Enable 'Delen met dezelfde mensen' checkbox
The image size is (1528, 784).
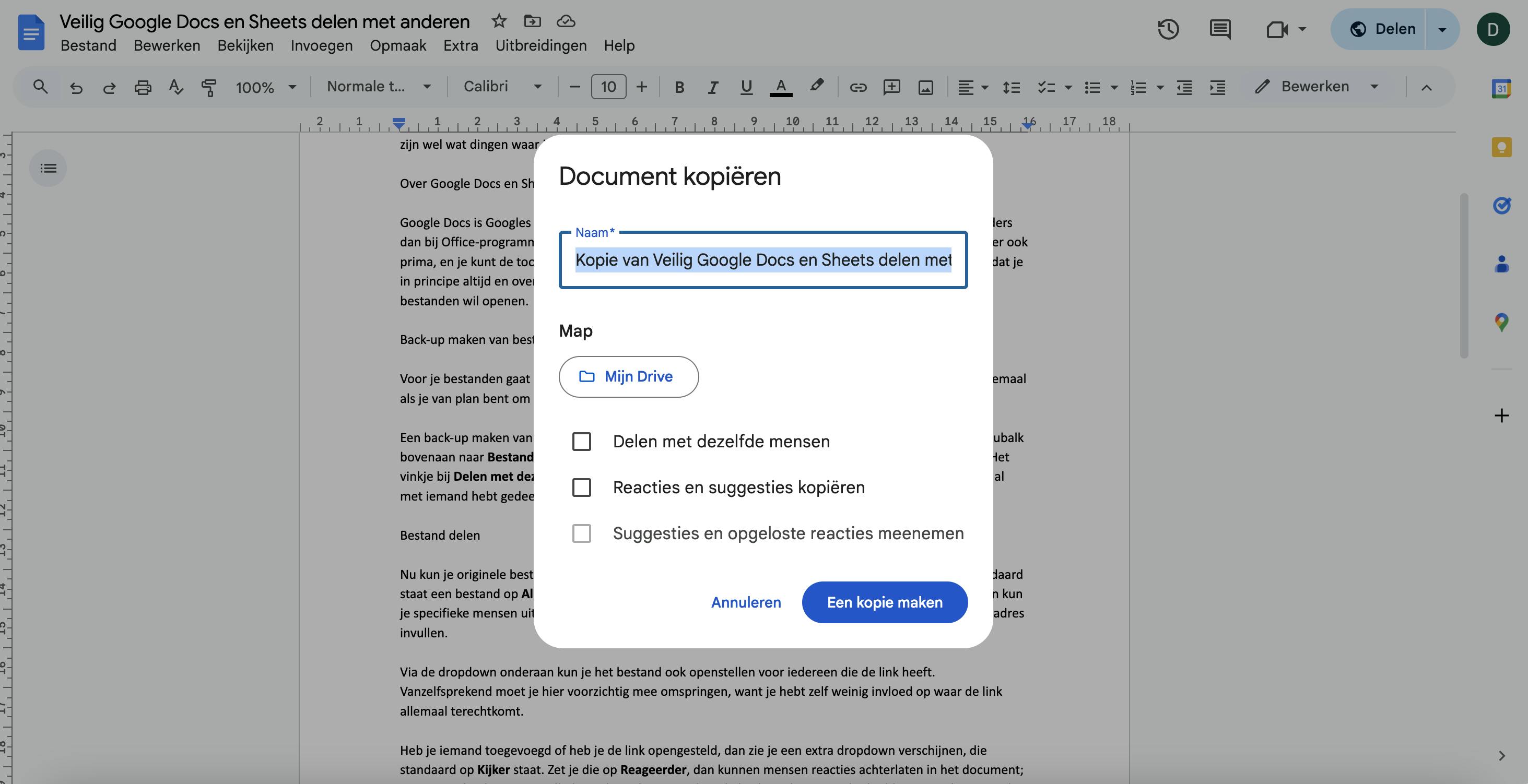pyautogui.click(x=581, y=441)
